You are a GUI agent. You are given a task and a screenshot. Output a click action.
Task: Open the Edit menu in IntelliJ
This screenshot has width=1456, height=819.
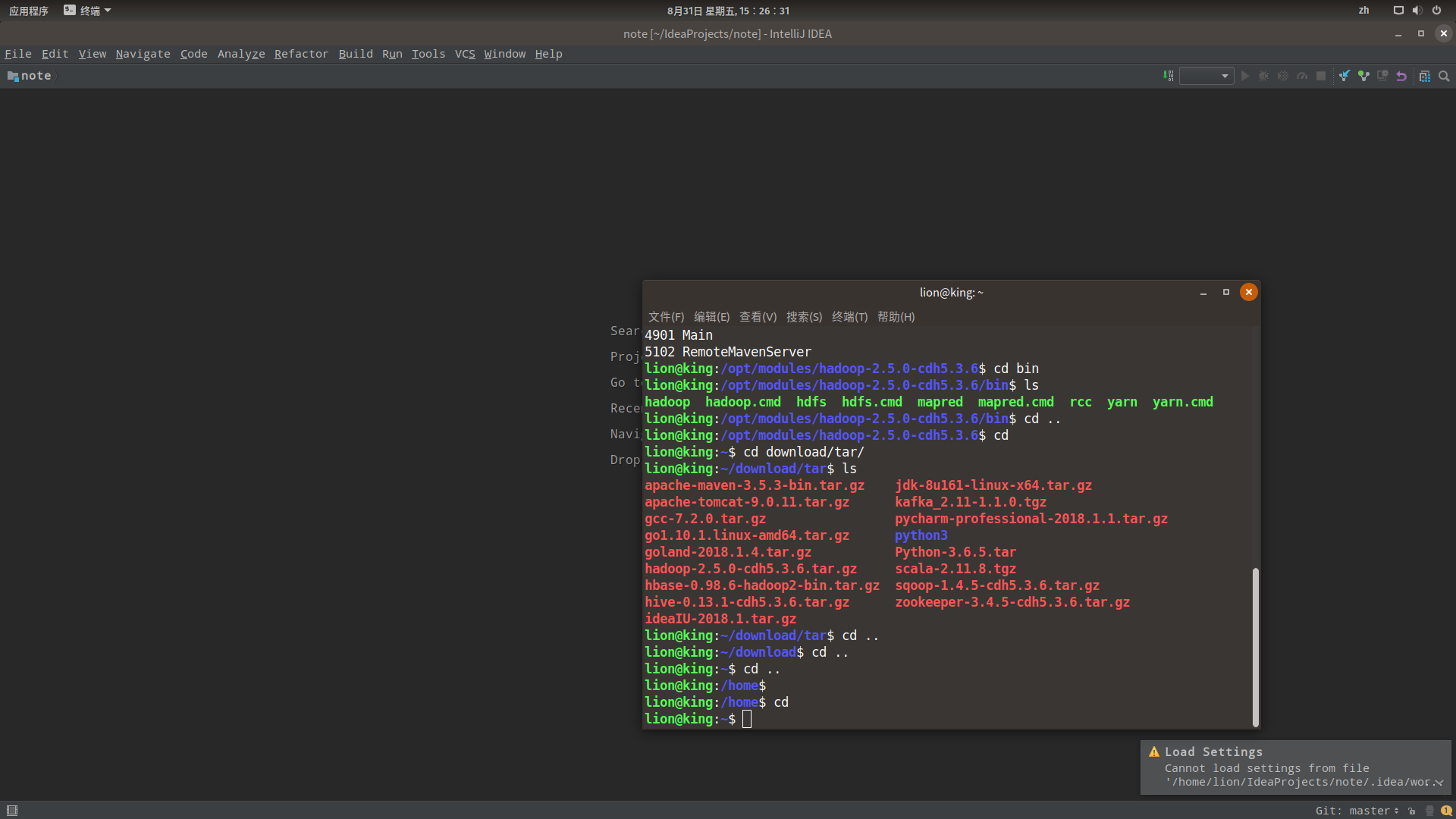pos(55,54)
